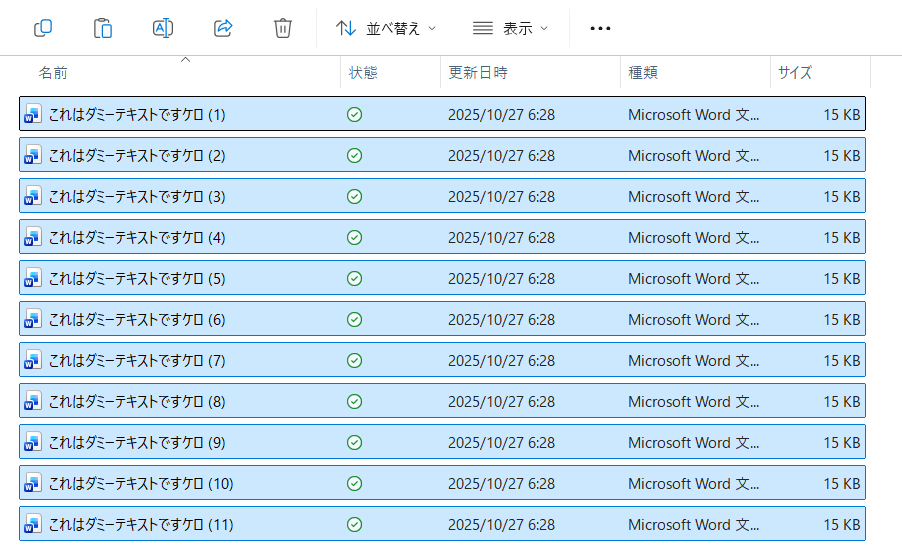Open the three-dots more options menu
Image resolution: width=902 pixels, height=555 pixels.
click(x=600, y=28)
